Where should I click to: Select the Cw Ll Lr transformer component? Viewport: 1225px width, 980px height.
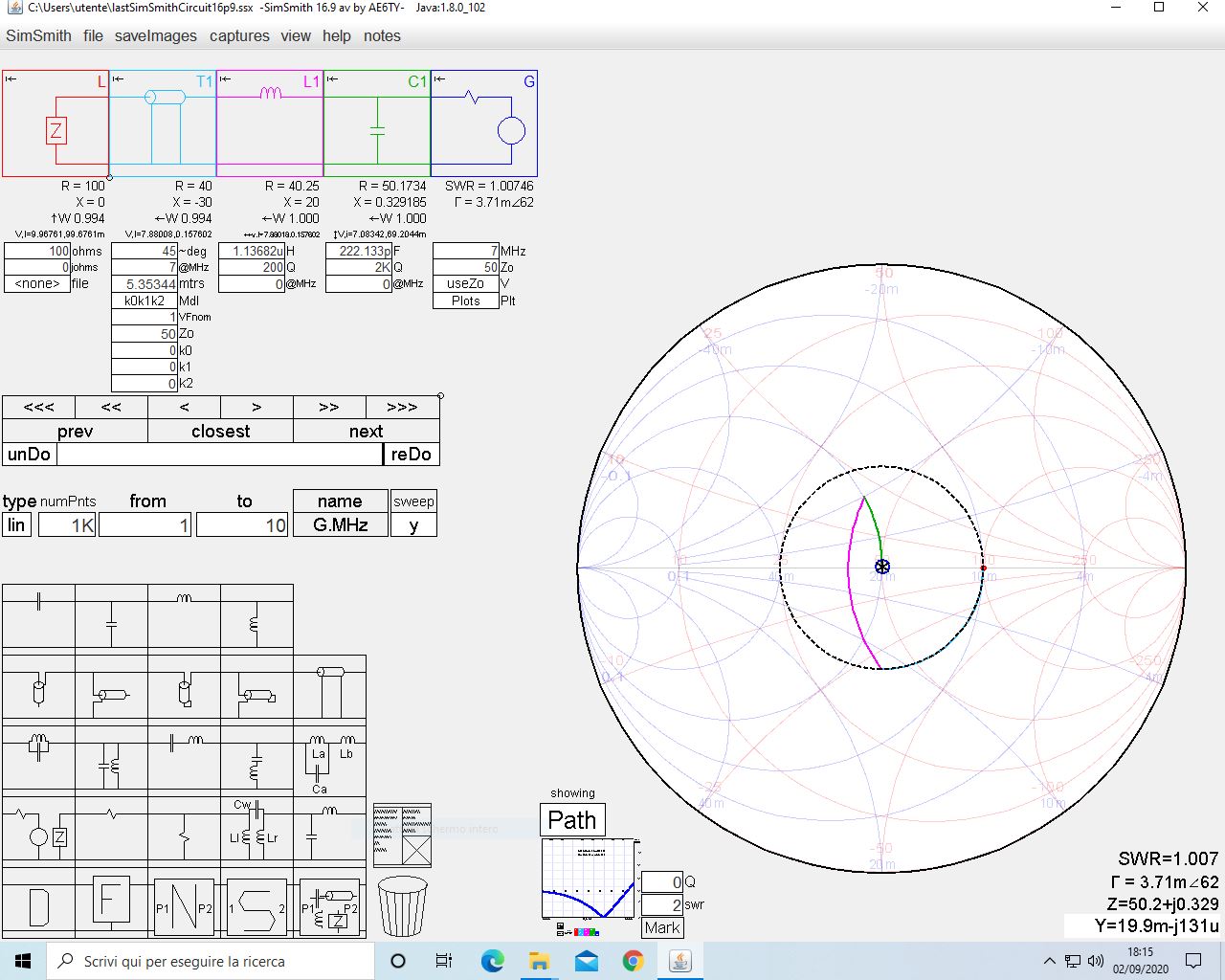point(256,832)
